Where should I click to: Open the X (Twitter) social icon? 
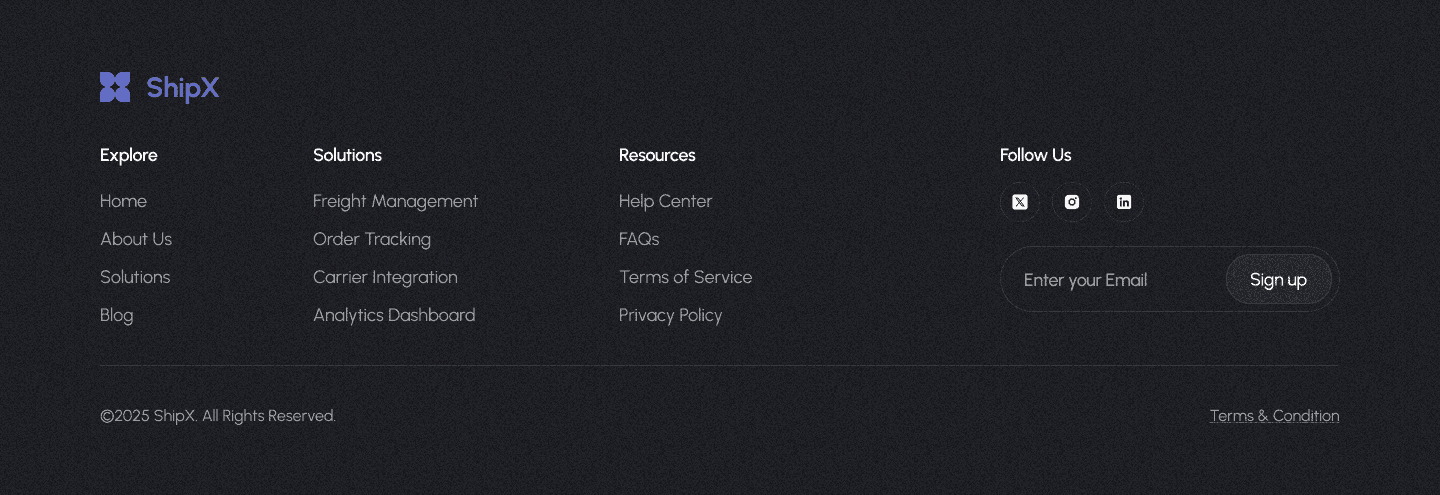point(1020,202)
